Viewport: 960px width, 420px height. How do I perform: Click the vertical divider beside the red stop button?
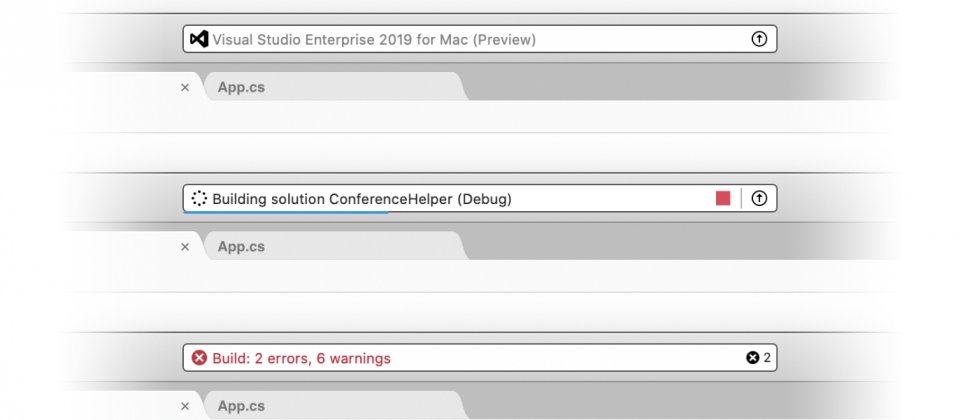(x=741, y=198)
